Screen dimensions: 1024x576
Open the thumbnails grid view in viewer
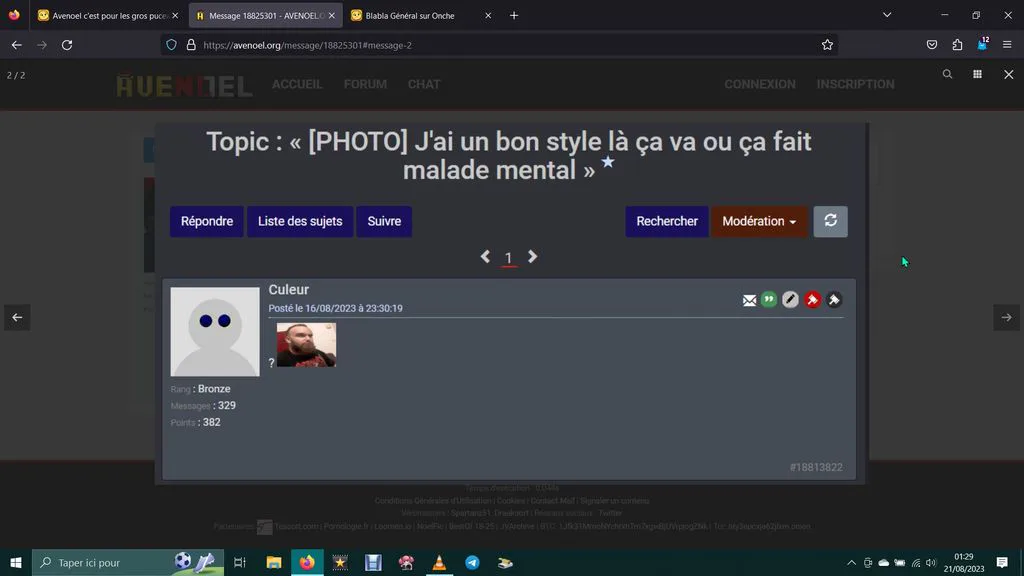[978, 74]
